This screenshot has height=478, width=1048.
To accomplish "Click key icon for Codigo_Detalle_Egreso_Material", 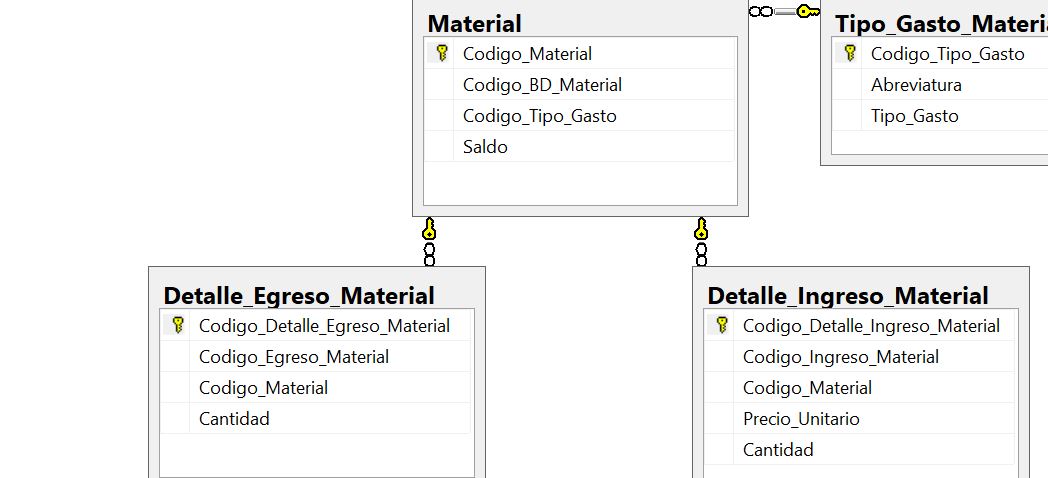I will [177, 326].
